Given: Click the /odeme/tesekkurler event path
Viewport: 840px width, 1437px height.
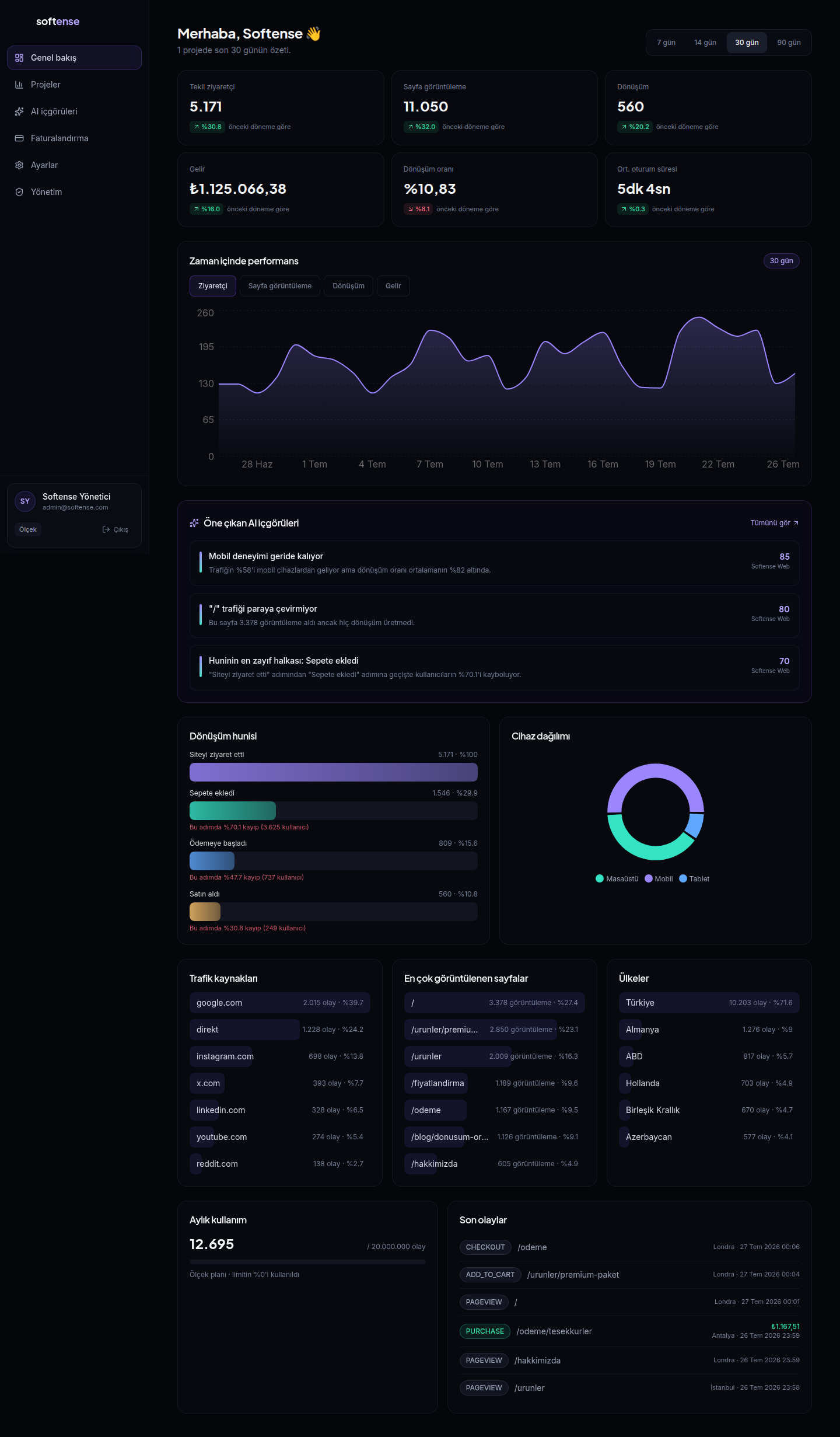Looking at the screenshot, I should pyautogui.click(x=554, y=1331).
